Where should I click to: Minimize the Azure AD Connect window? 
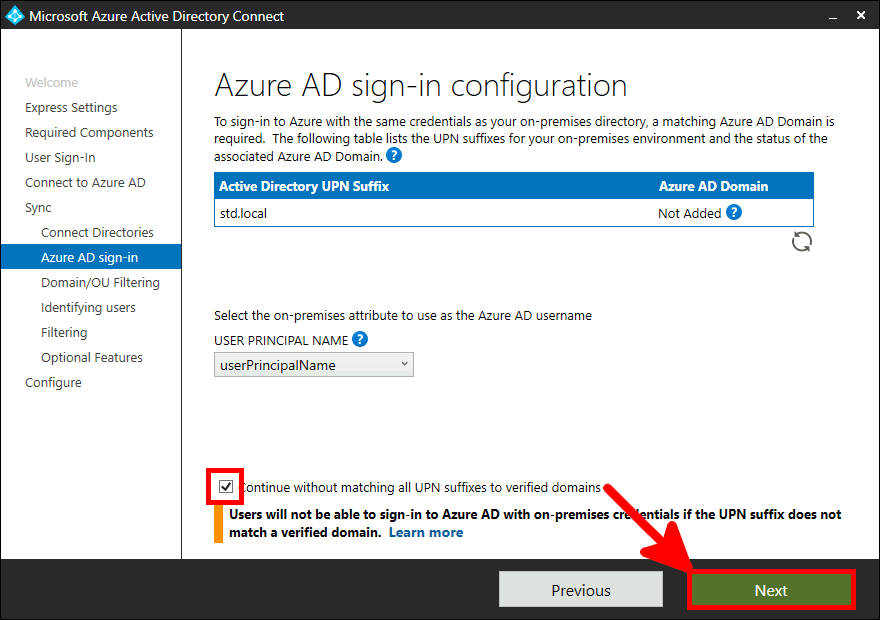tap(833, 16)
